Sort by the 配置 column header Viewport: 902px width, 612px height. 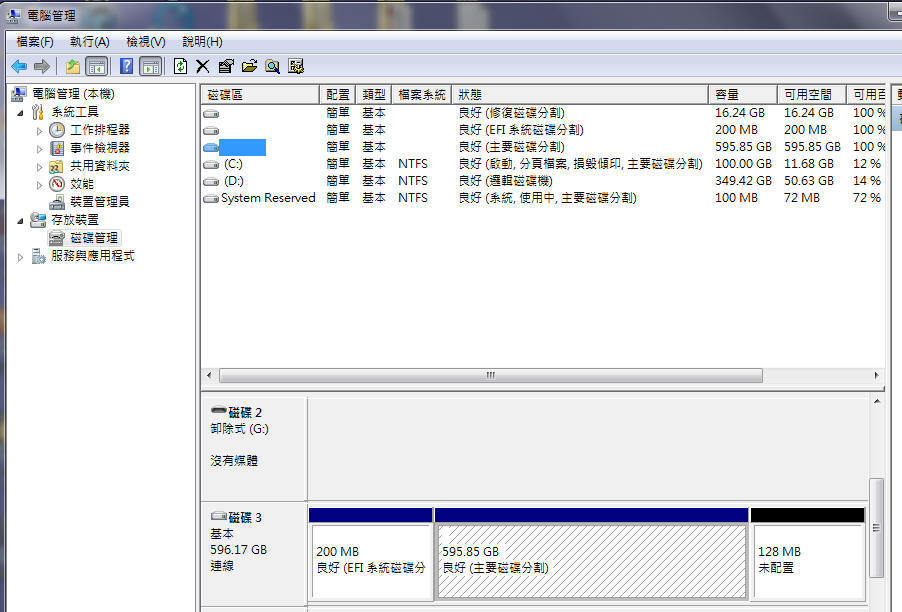coord(338,94)
